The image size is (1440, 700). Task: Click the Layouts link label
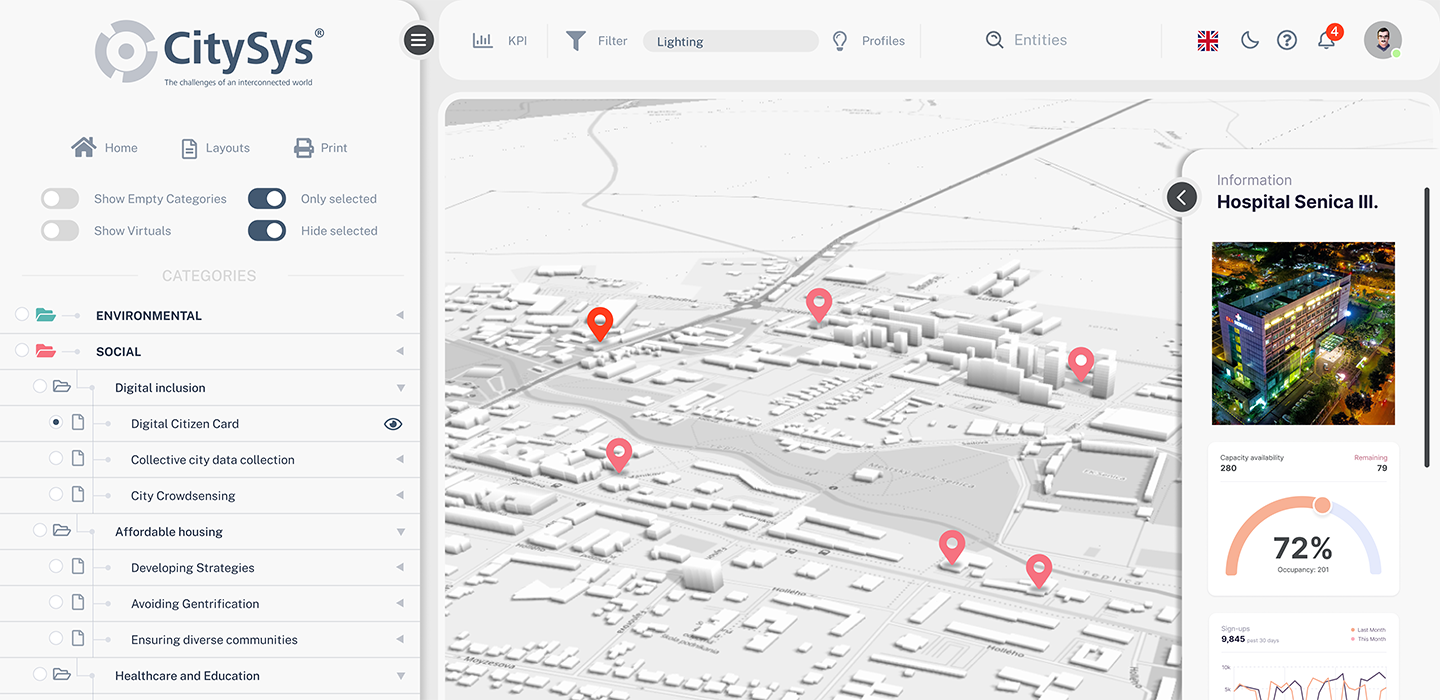(x=228, y=148)
